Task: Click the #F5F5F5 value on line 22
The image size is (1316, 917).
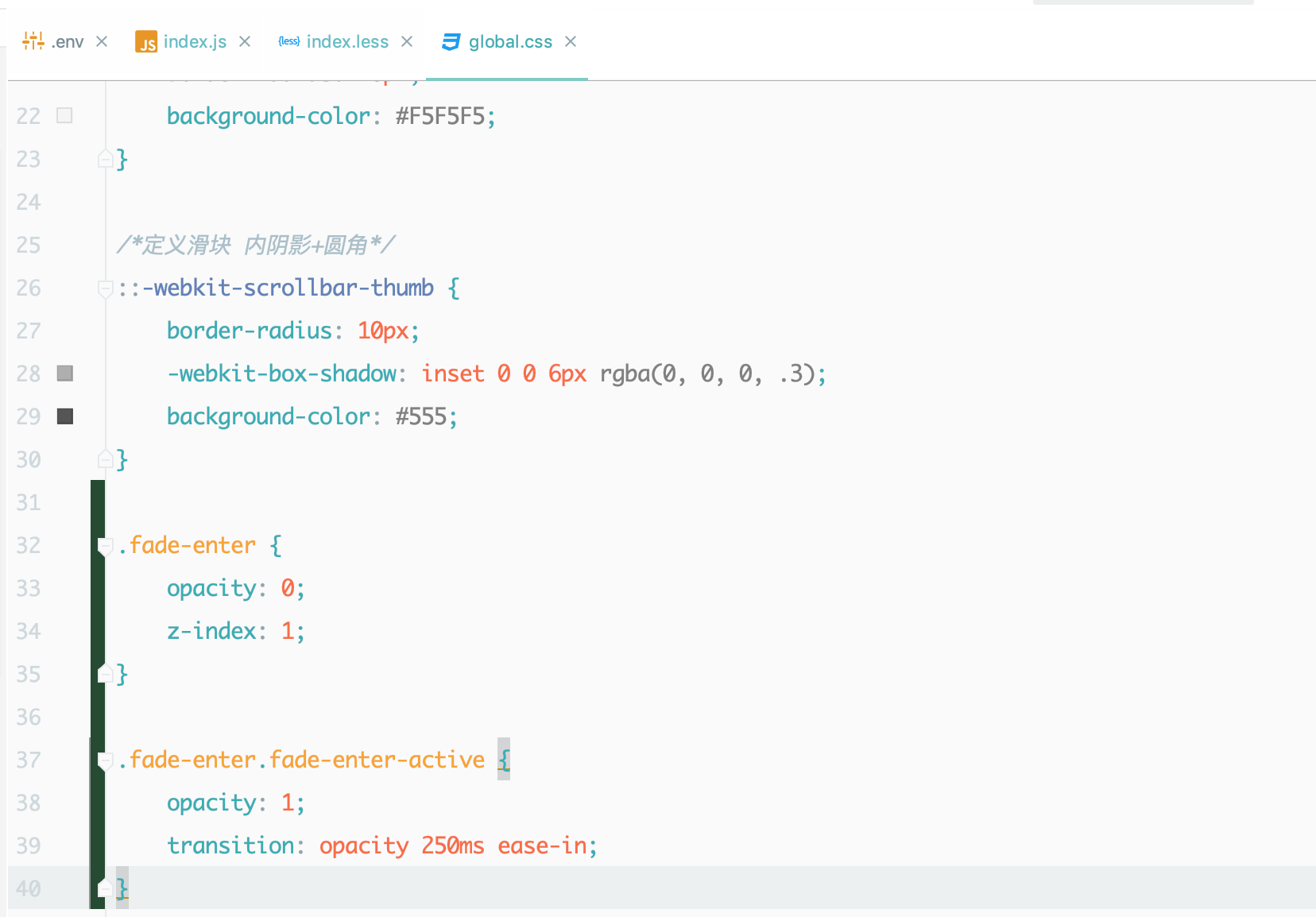Action: (440, 116)
